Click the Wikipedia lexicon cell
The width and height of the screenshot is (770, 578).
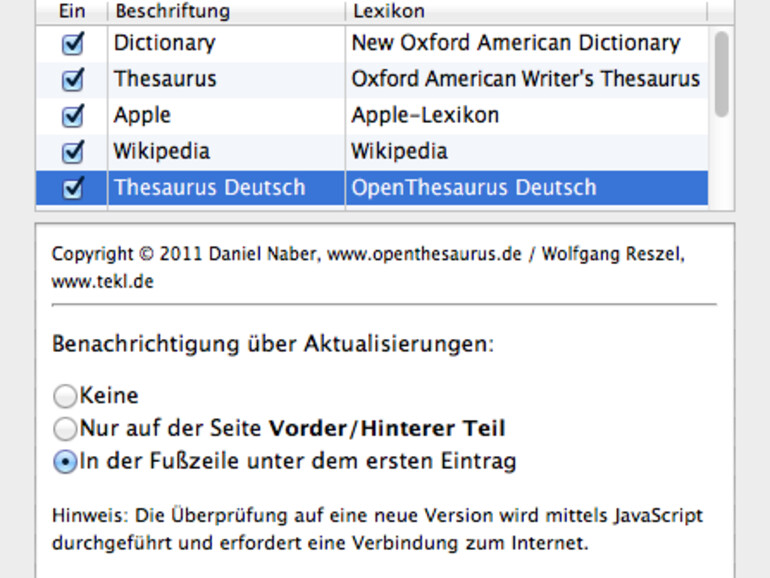[x=527, y=152]
